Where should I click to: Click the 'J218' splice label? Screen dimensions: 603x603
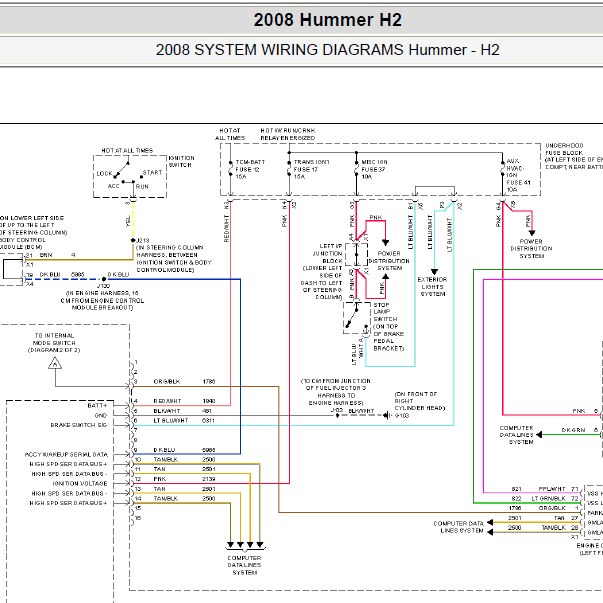143,240
